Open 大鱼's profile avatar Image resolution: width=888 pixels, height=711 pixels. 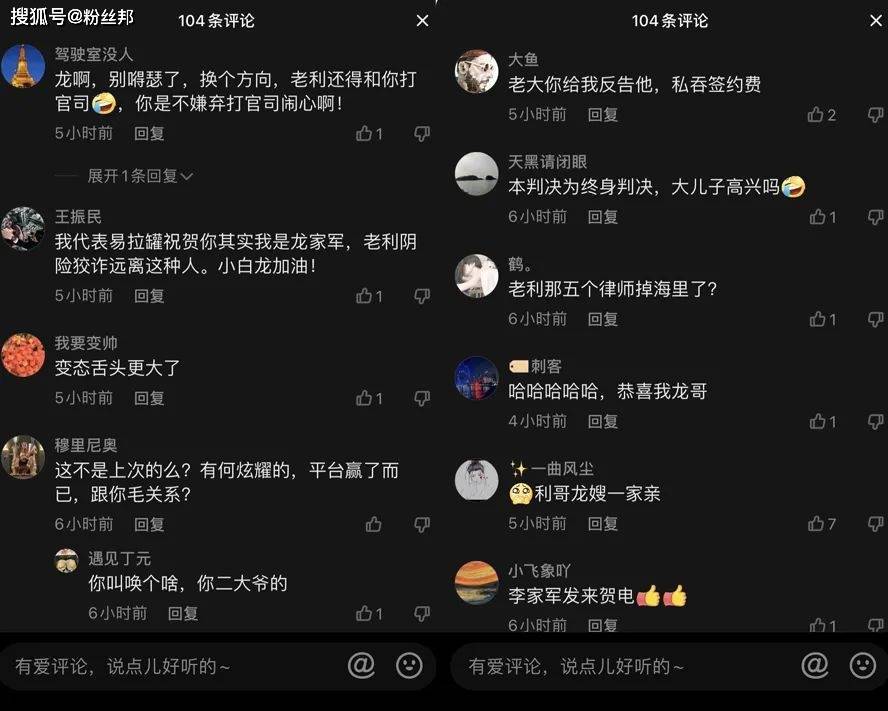477,71
